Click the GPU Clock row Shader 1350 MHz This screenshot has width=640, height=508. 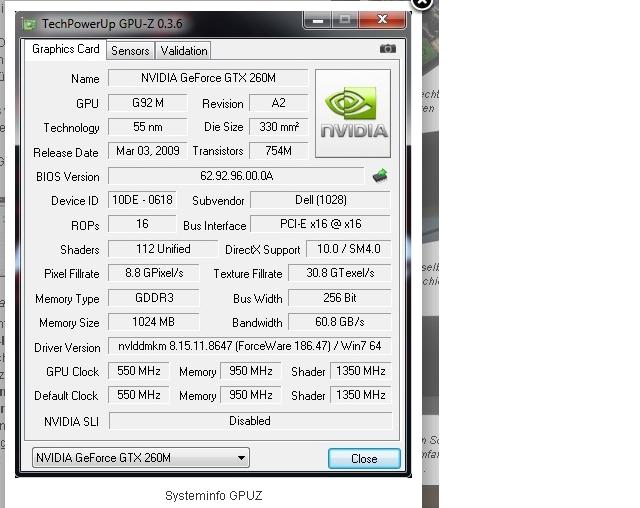[360, 370]
